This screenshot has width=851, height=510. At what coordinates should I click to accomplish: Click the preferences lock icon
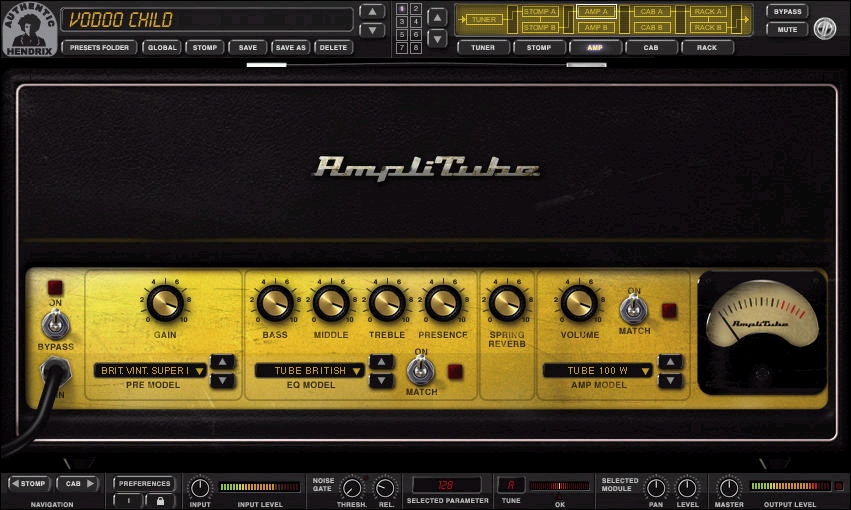click(160, 501)
